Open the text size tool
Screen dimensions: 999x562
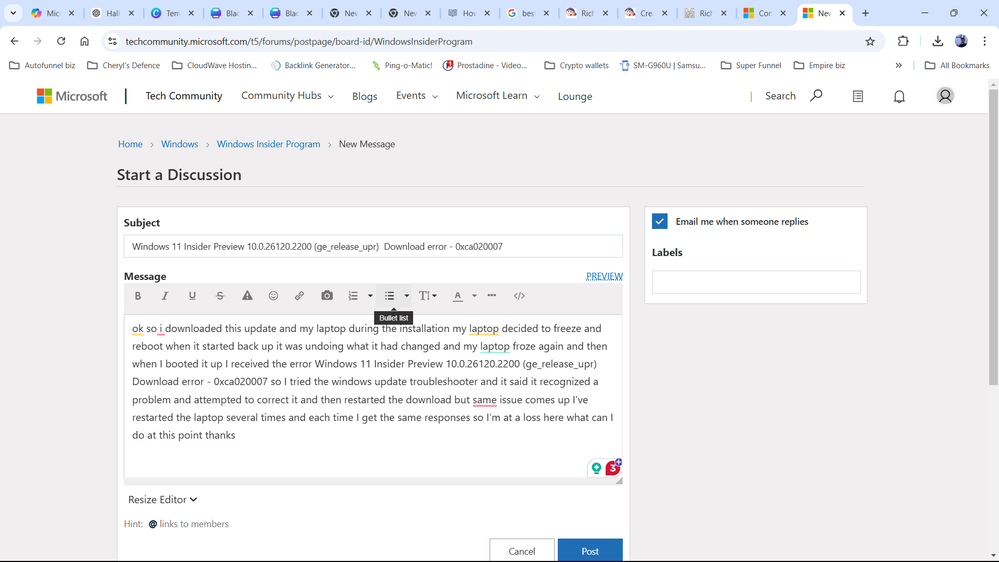pos(428,296)
